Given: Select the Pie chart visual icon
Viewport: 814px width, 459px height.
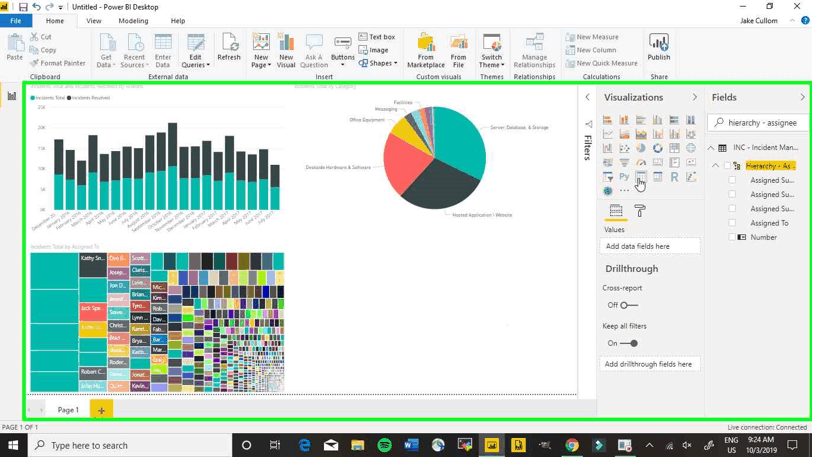Looking at the screenshot, I should coord(641,148).
